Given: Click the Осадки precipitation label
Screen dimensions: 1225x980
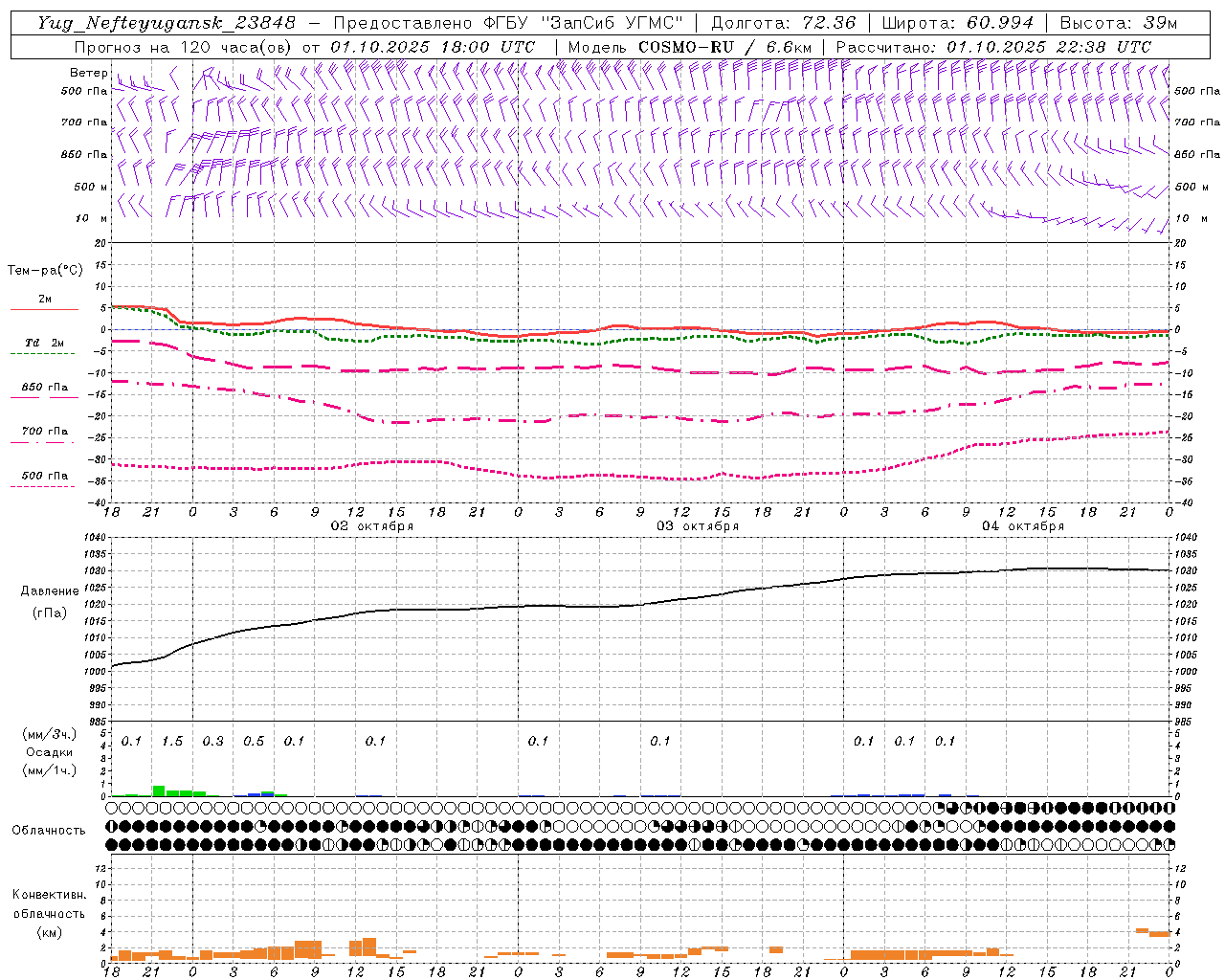Looking at the screenshot, I should (49, 752).
